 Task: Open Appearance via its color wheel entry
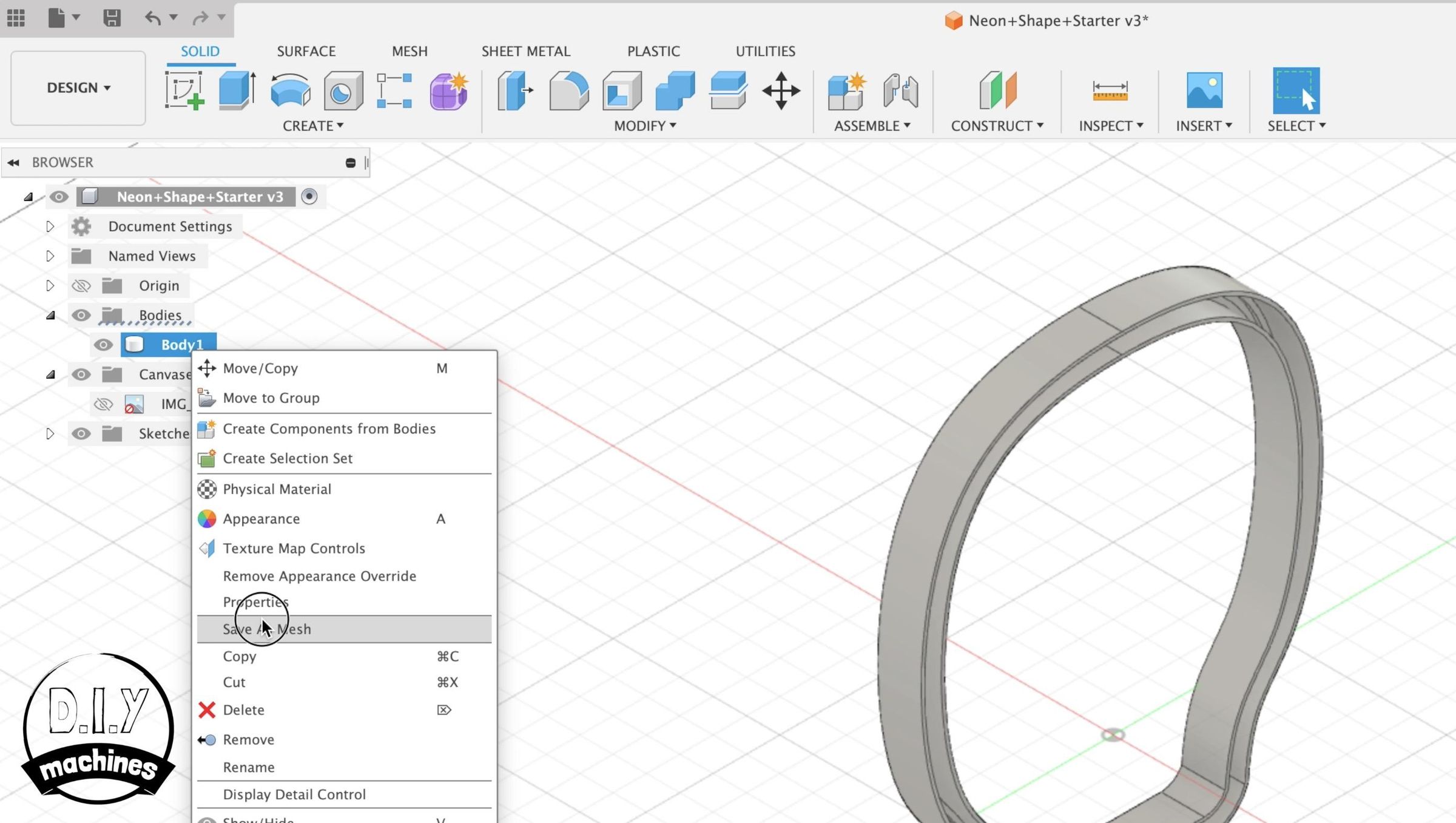pyautogui.click(x=261, y=518)
